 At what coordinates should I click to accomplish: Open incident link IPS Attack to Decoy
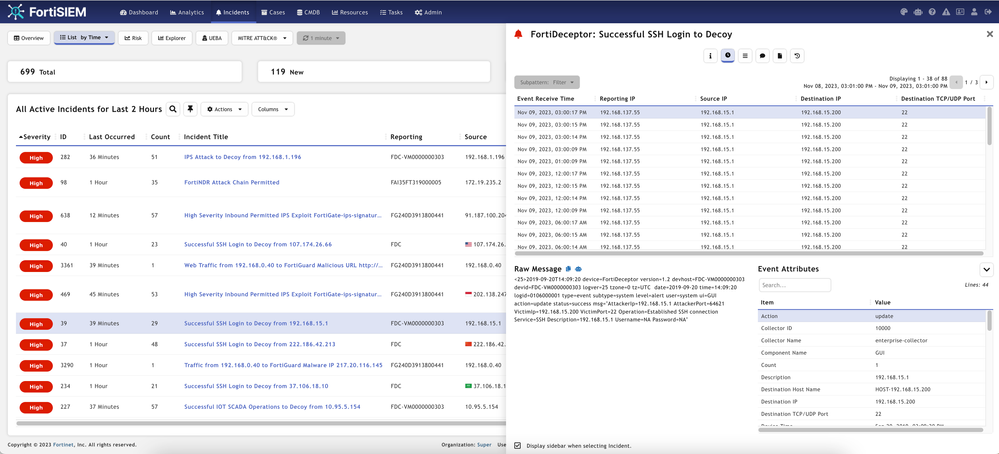[x=242, y=157]
